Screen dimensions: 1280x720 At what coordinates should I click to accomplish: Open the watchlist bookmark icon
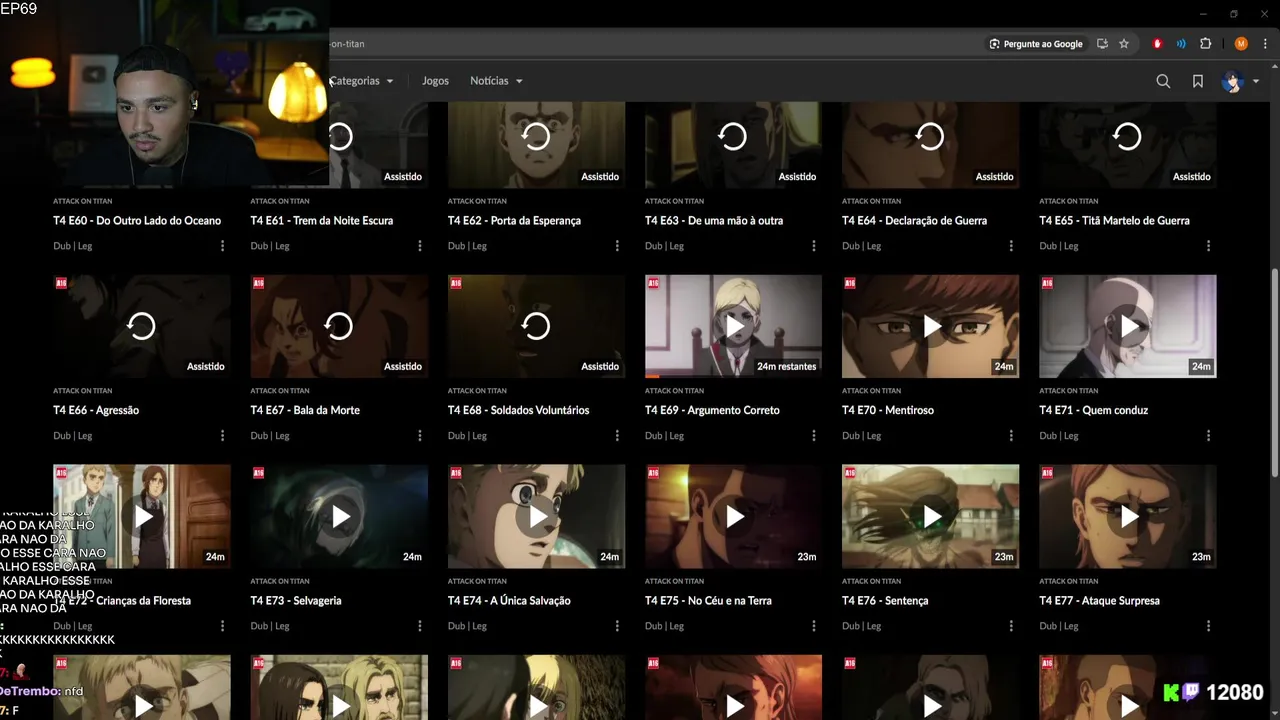click(1197, 81)
